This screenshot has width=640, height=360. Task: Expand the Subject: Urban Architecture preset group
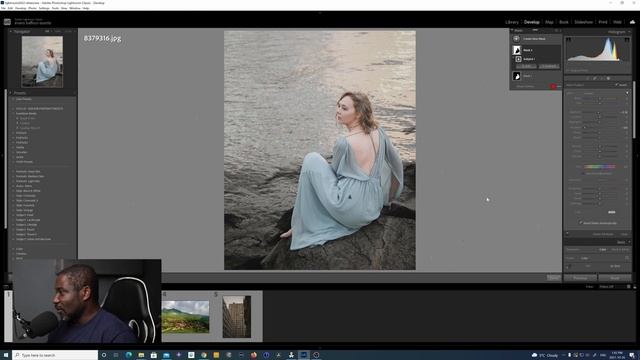pos(13,239)
